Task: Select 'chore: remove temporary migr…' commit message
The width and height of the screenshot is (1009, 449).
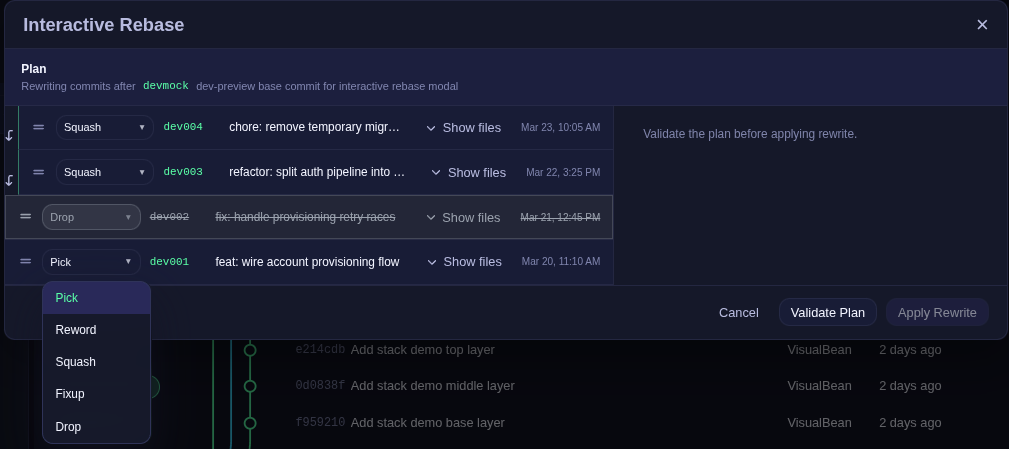Action: click(315, 127)
